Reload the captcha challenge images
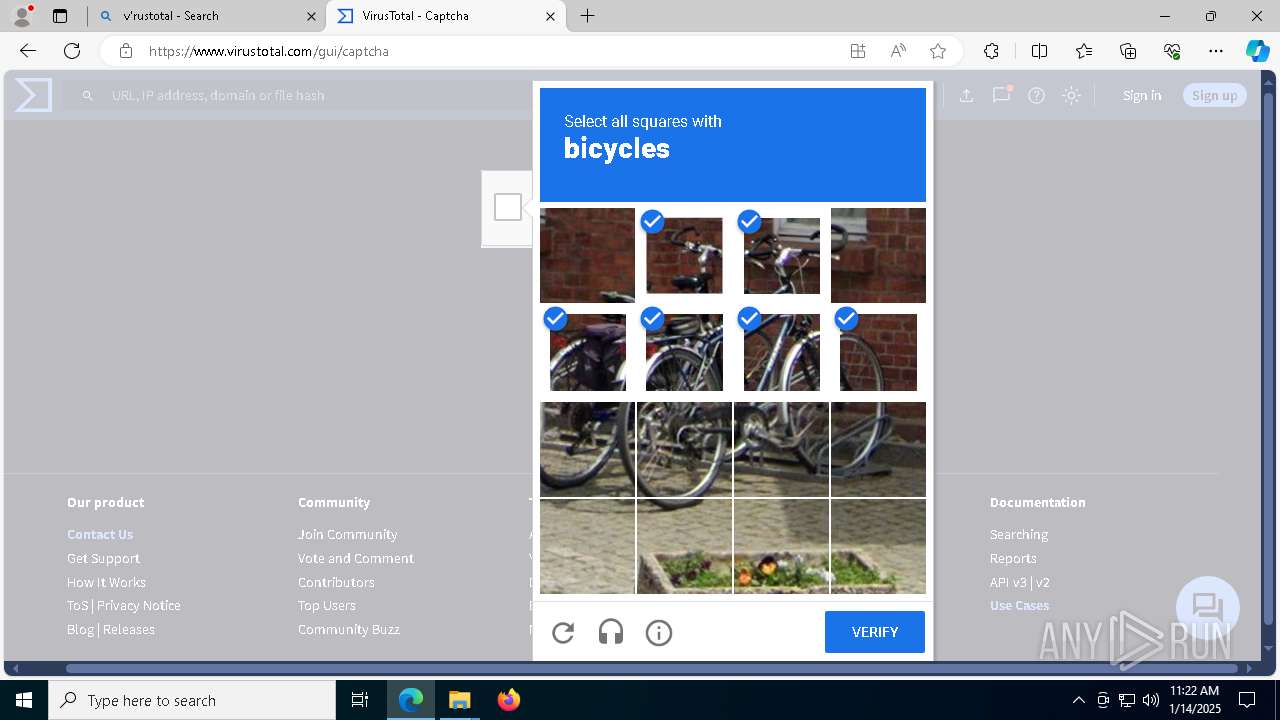 coord(563,632)
